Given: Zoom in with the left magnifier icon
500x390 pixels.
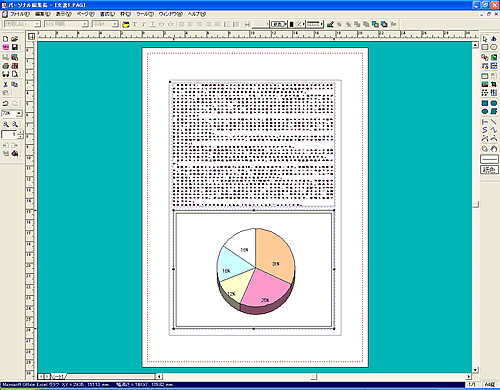Looking at the screenshot, I should (x=6, y=124).
